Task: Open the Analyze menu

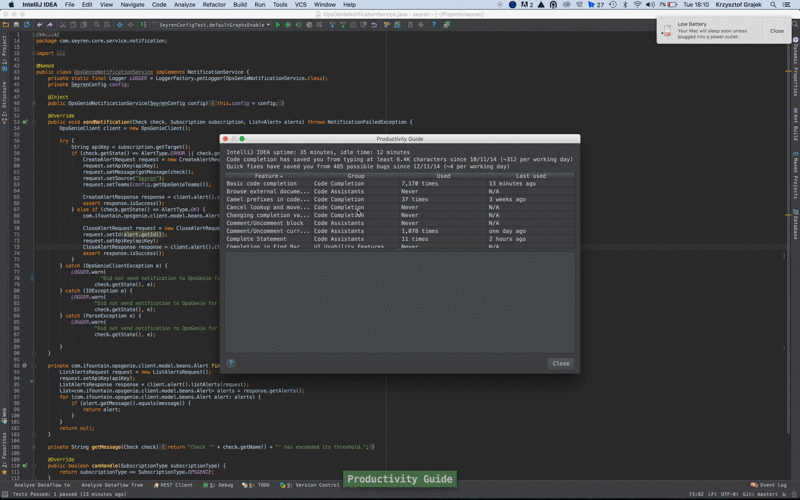Action: point(184,5)
